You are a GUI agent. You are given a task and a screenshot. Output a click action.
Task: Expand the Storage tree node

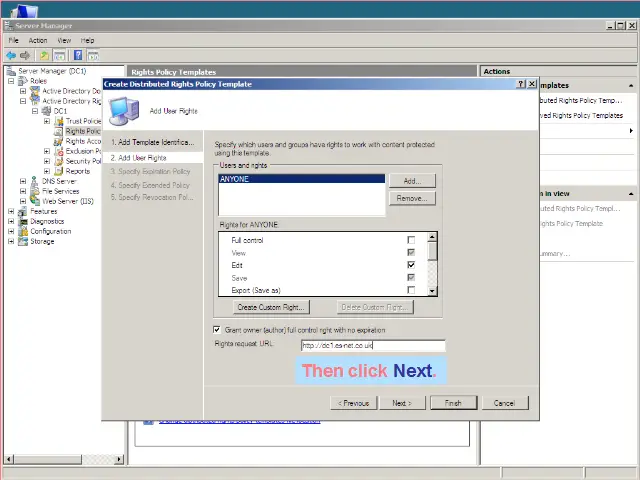pos(11,241)
